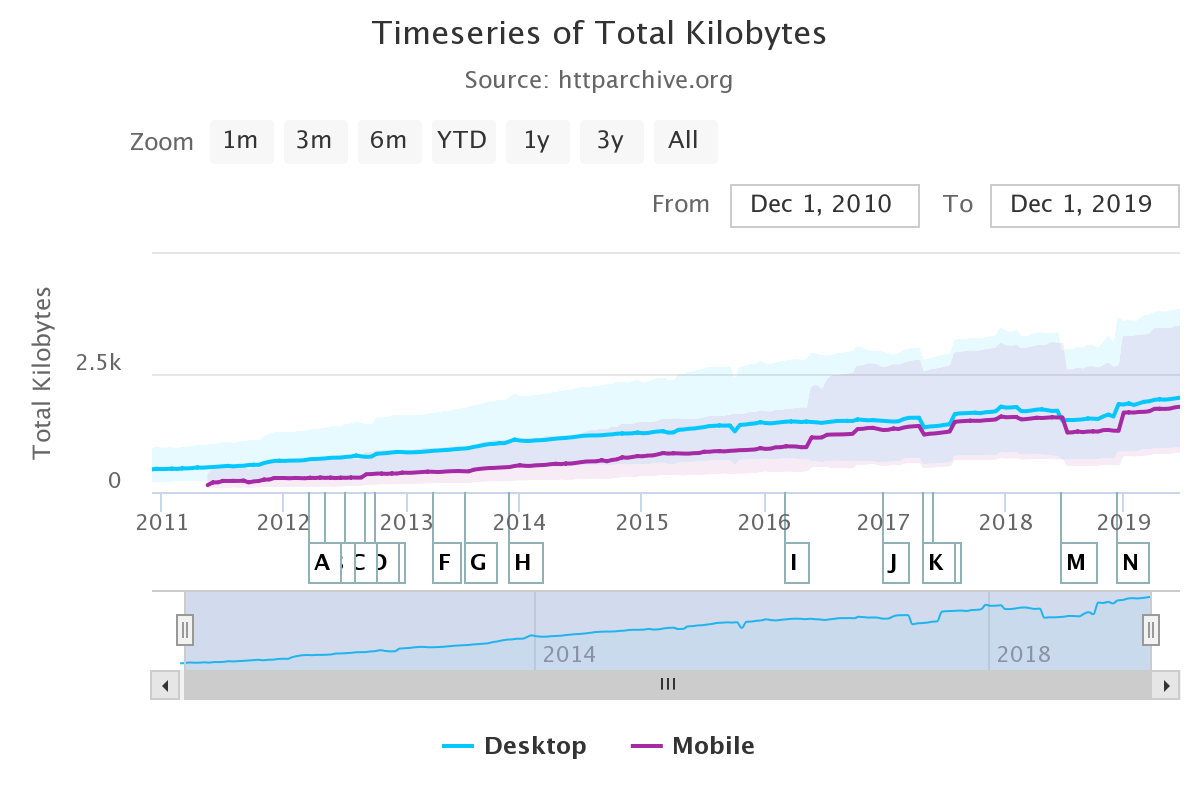
Task: Show All data range
Action: (685, 141)
